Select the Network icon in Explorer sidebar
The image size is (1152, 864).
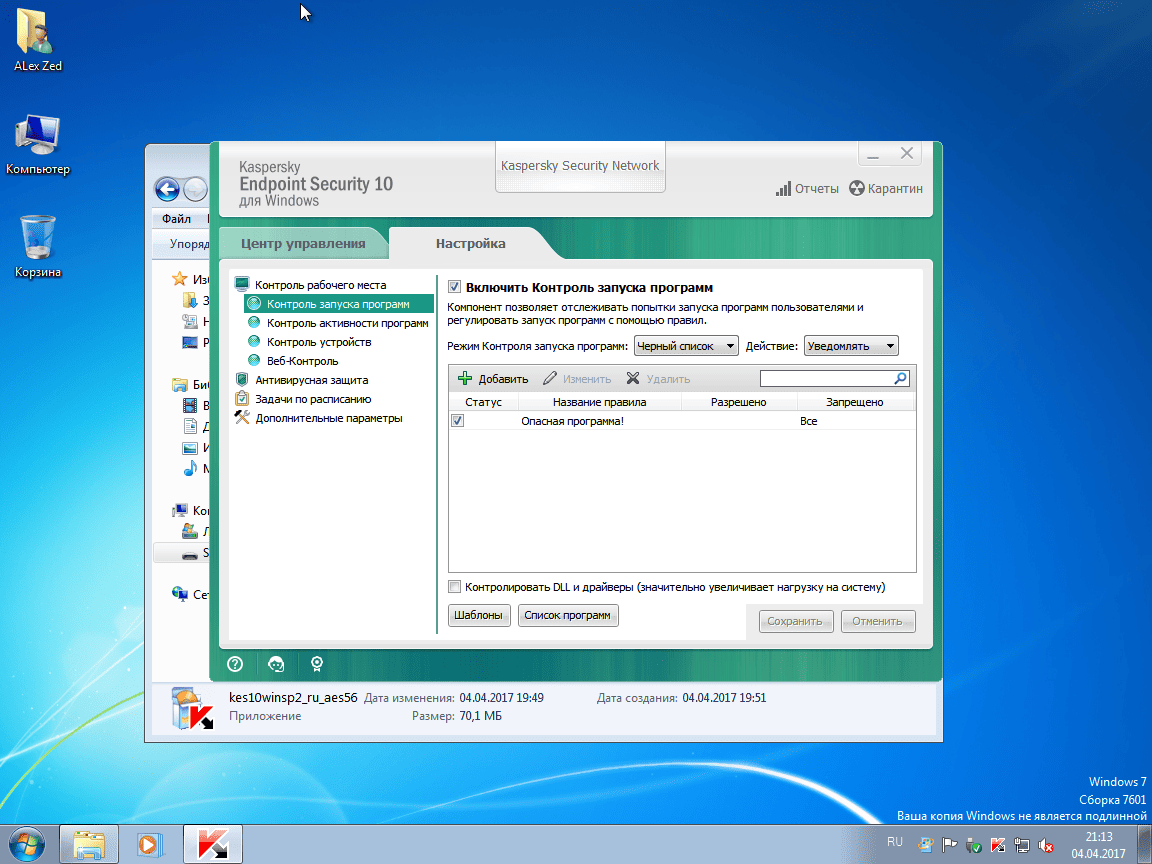179,594
